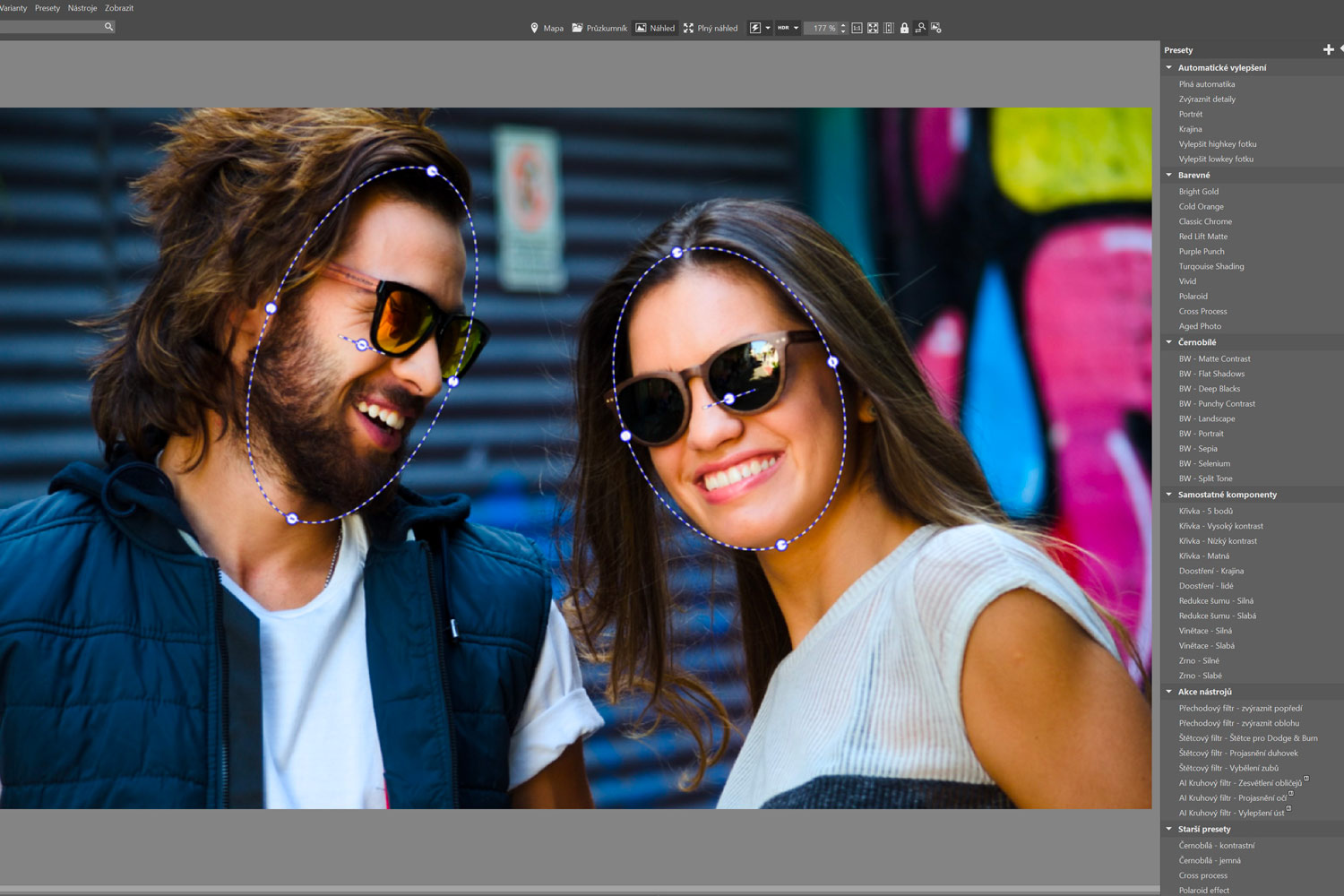Toggle the synchronized zoom icon

click(920, 29)
